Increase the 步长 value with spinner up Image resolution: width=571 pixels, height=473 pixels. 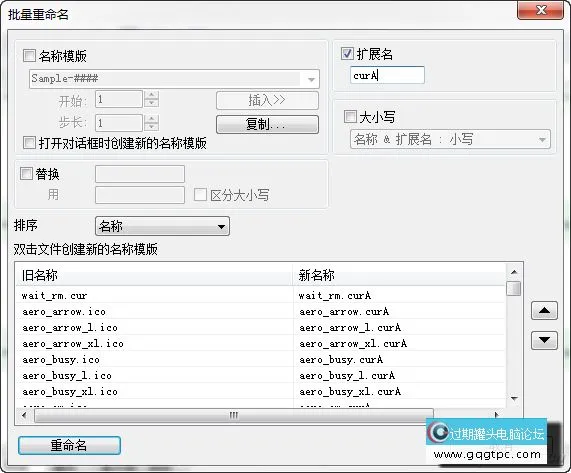151,119
